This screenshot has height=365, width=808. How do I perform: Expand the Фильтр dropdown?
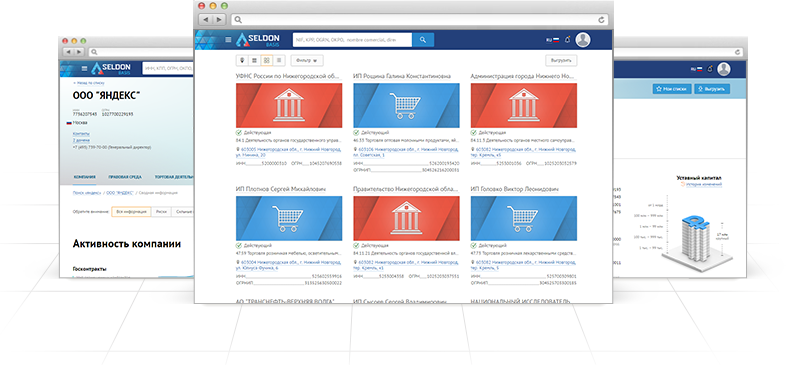click(307, 60)
